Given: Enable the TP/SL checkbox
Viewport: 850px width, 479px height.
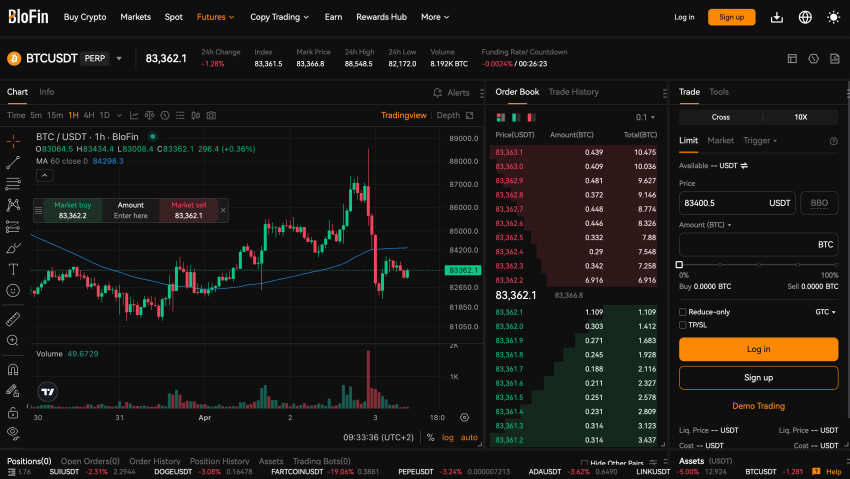Looking at the screenshot, I should coord(683,325).
